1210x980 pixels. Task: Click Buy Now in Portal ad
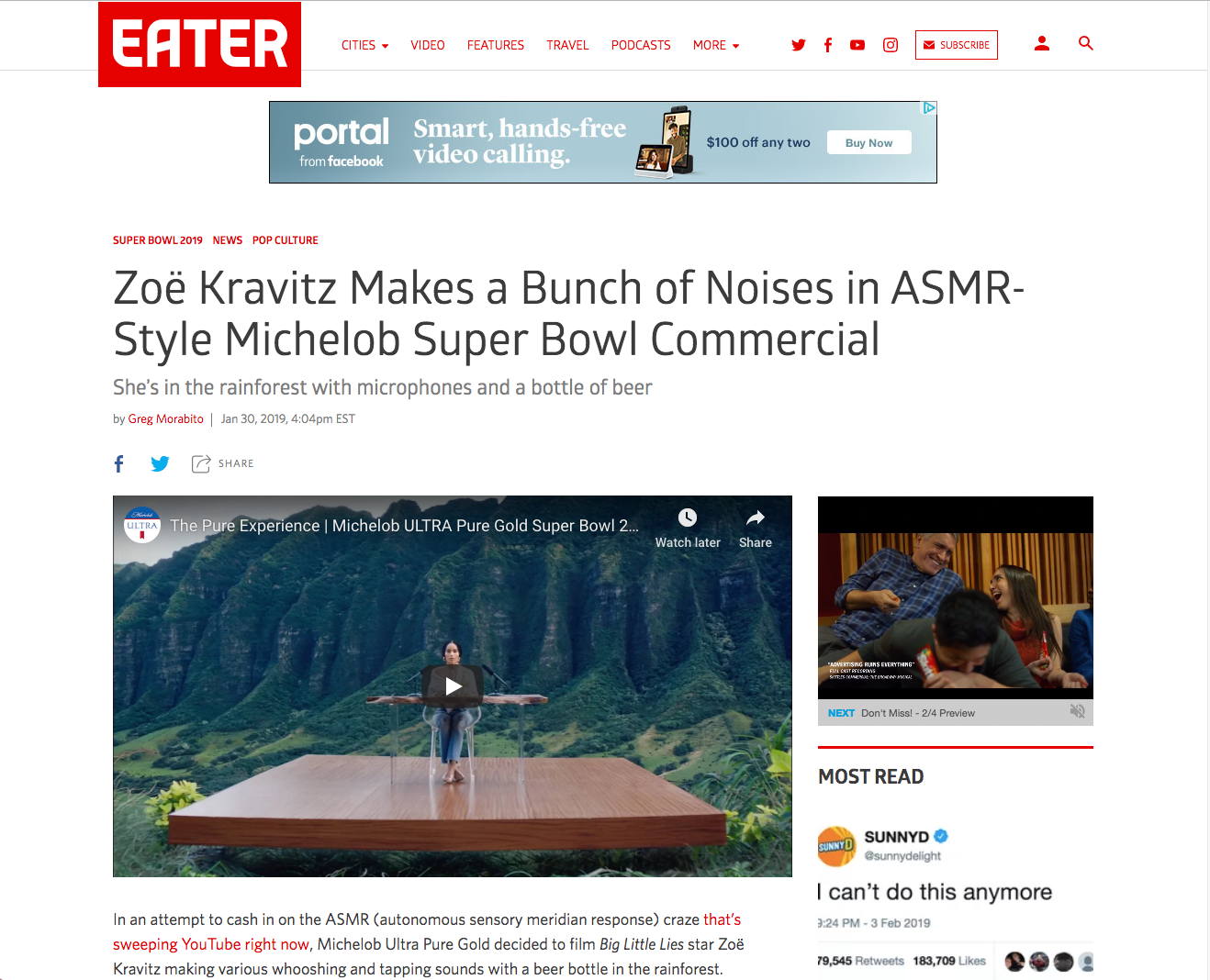(x=868, y=142)
